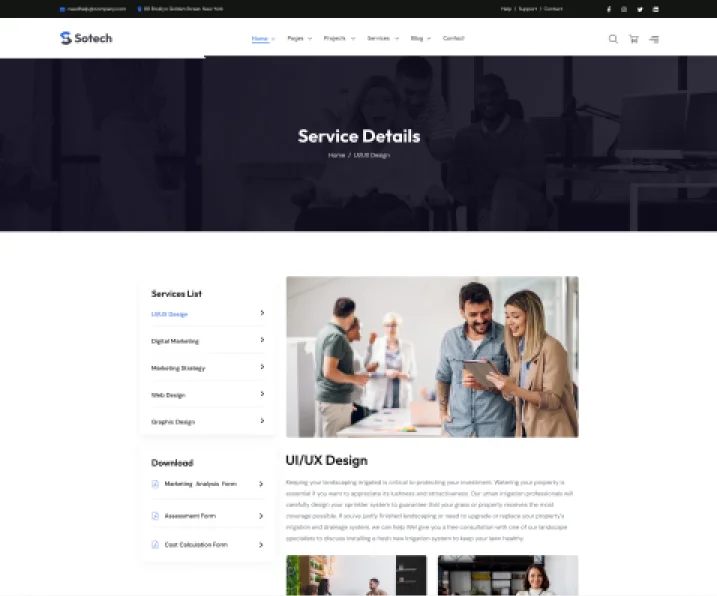Open the hamburger side menu icon
The width and height of the screenshot is (717, 596).
point(654,39)
